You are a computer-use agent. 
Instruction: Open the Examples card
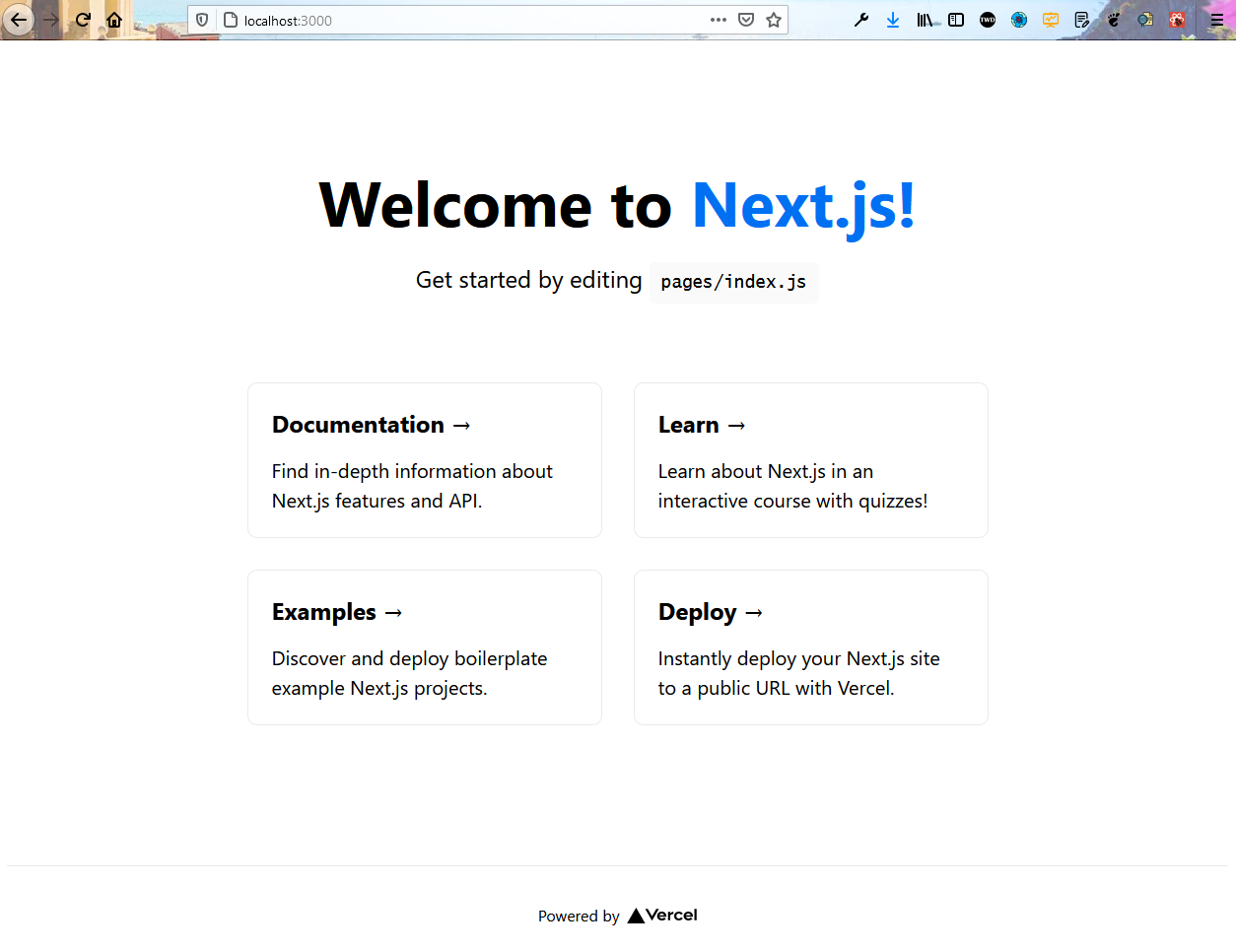tap(425, 647)
